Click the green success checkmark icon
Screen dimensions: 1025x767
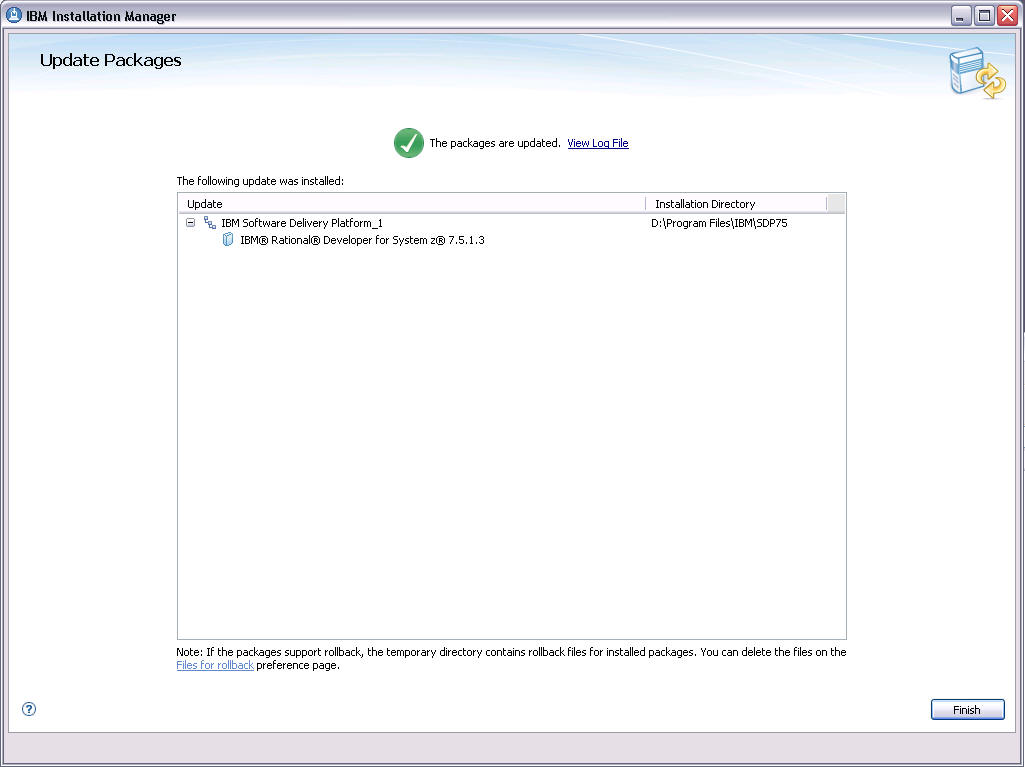click(409, 143)
